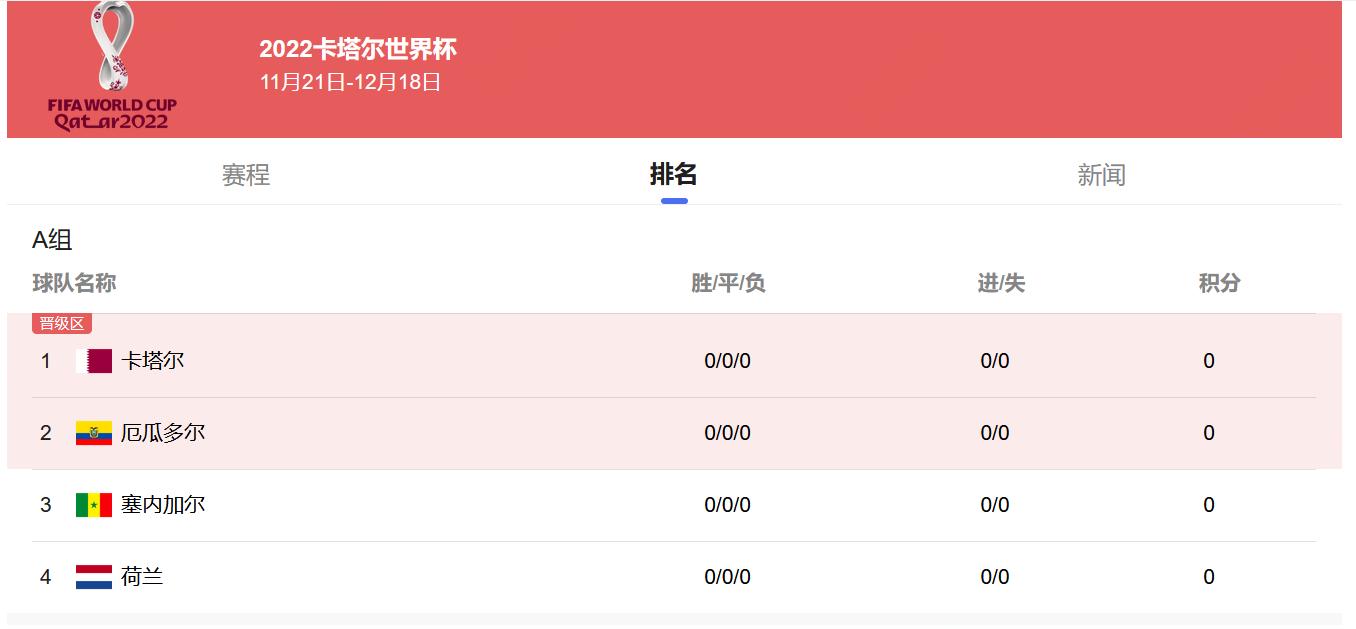Open the 荷兰 team page
The height and width of the screenshot is (629, 1356).
click(x=142, y=576)
